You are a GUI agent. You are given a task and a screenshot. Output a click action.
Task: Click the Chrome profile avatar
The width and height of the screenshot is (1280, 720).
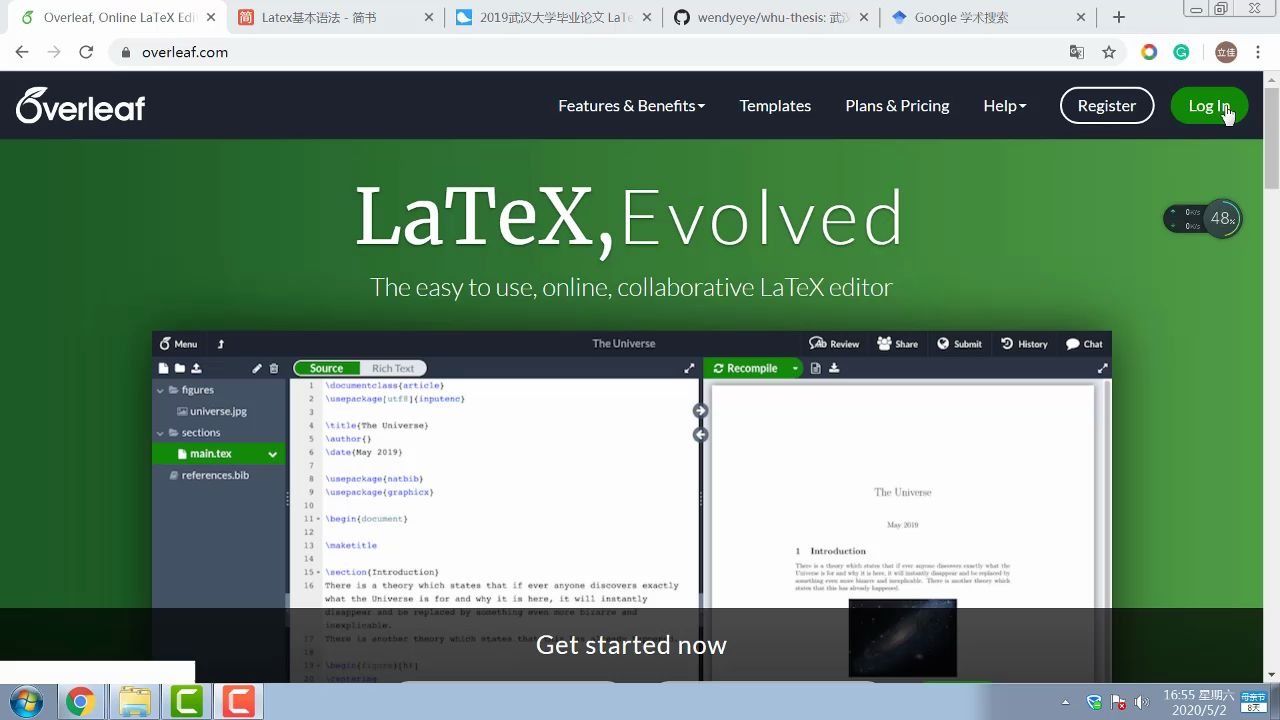coord(1226,52)
